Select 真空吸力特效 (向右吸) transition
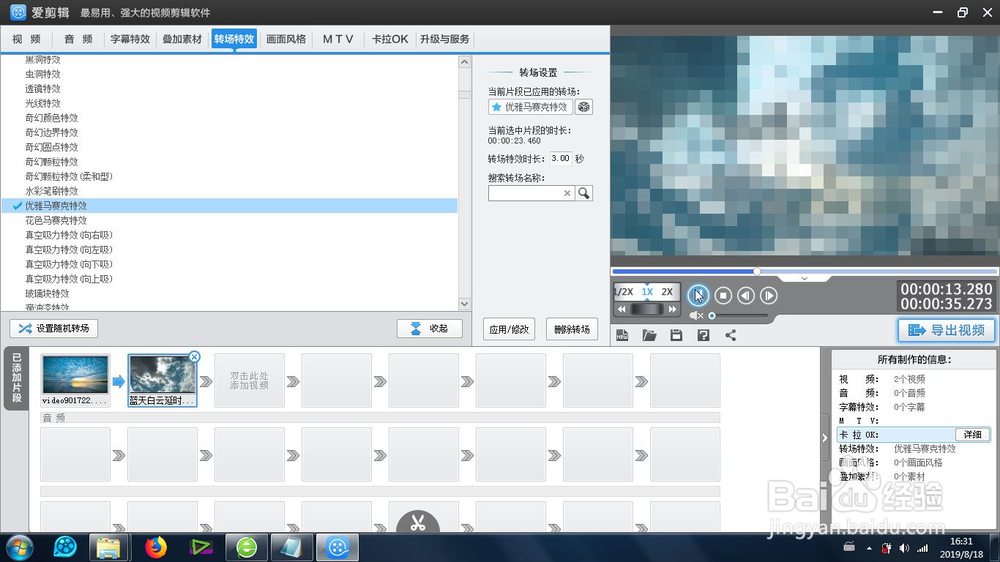 [69, 235]
